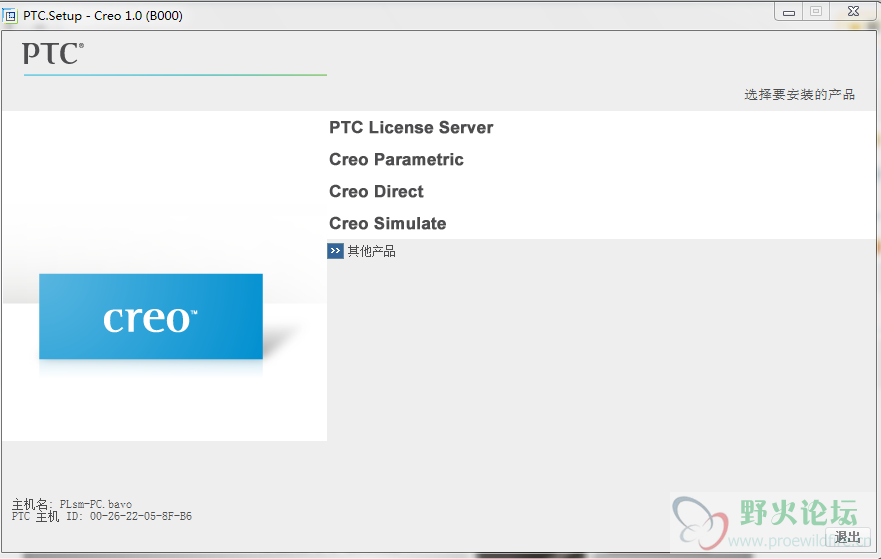Pick Creo Simulate from the product list
Image resolution: width=881 pixels, height=559 pixels.
tap(387, 224)
